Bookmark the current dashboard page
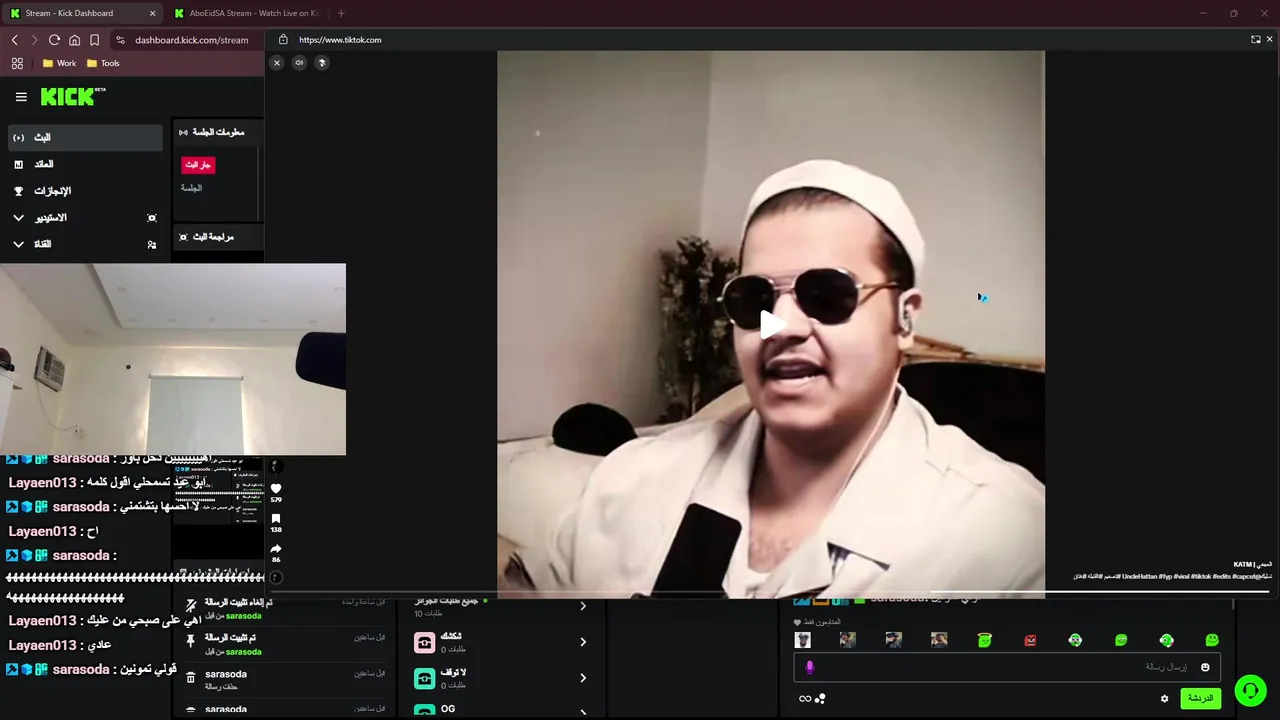Viewport: 1280px width, 720px height. pyautogui.click(x=94, y=40)
